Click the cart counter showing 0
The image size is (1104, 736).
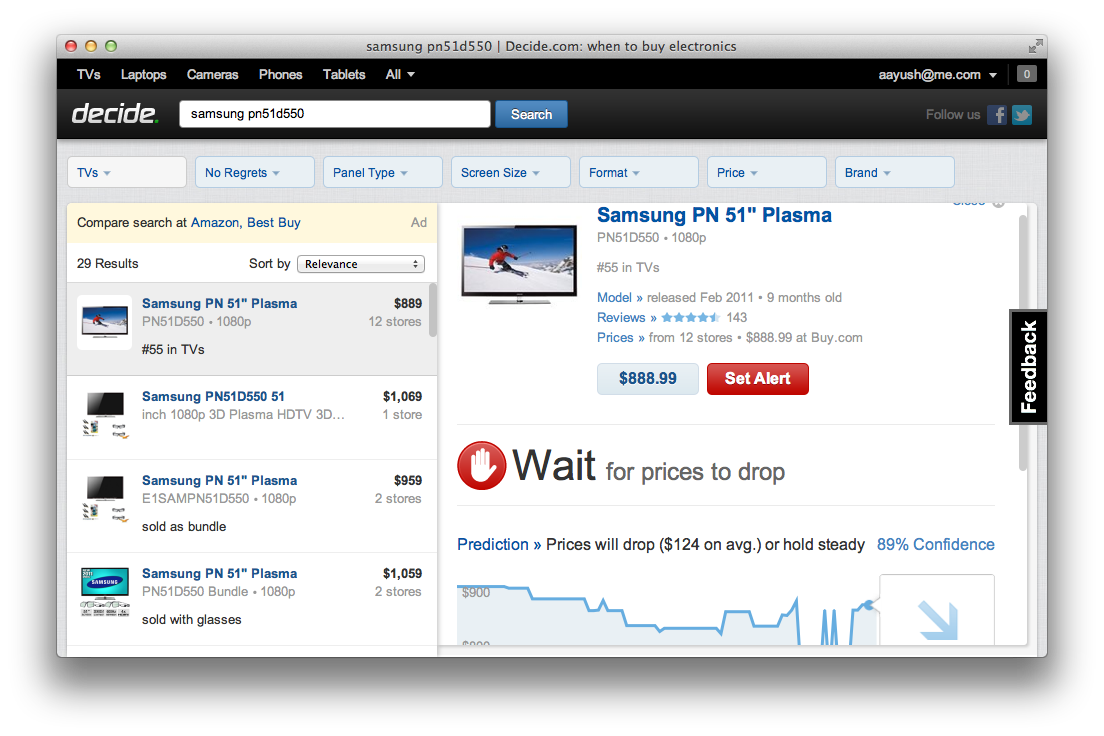tap(1027, 74)
